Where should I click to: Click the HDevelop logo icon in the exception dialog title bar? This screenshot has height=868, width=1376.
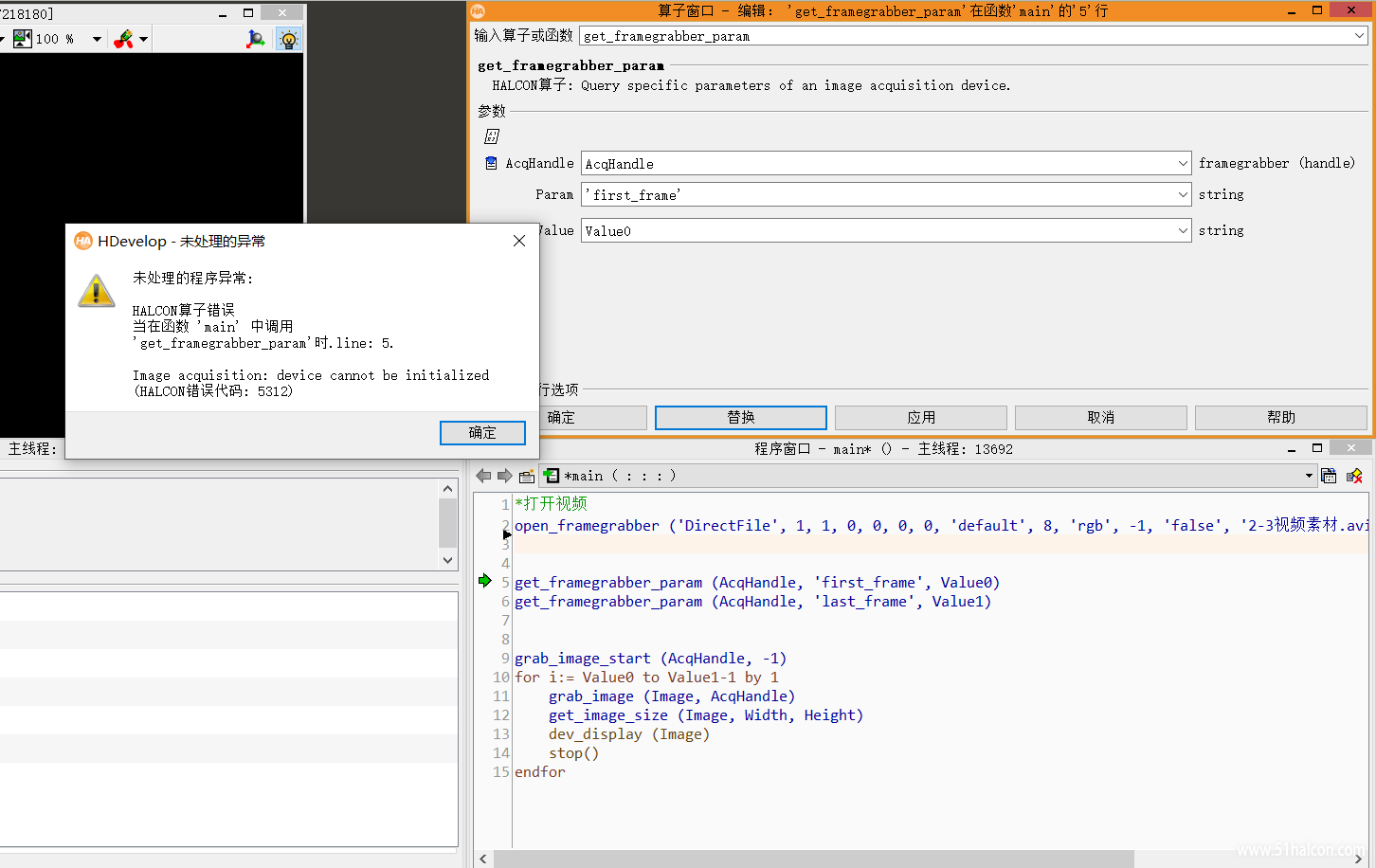click(83, 241)
